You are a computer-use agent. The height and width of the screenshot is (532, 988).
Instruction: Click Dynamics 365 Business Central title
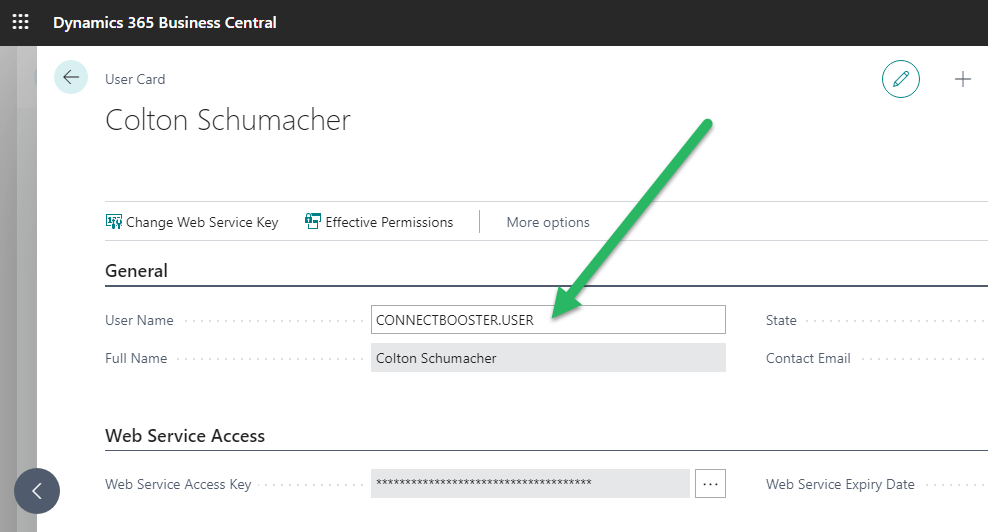(x=164, y=23)
